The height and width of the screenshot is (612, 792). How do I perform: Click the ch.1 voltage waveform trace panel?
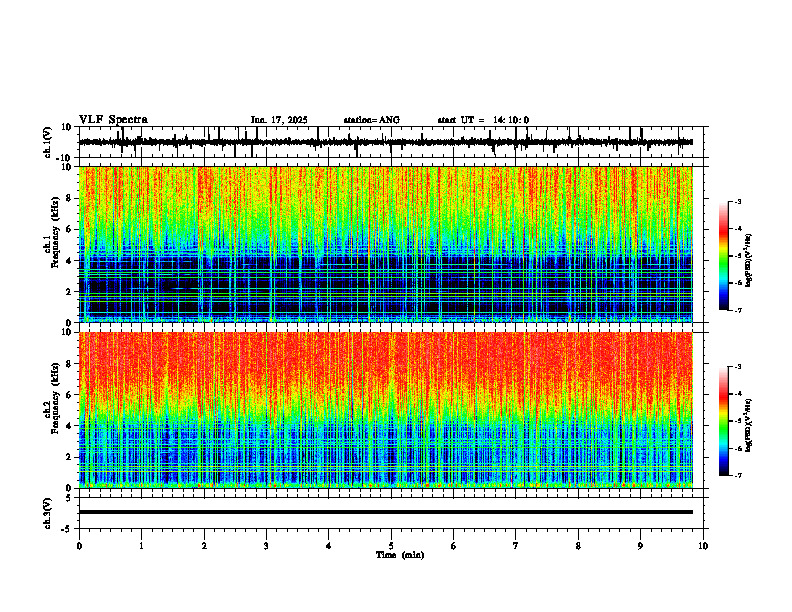click(393, 142)
